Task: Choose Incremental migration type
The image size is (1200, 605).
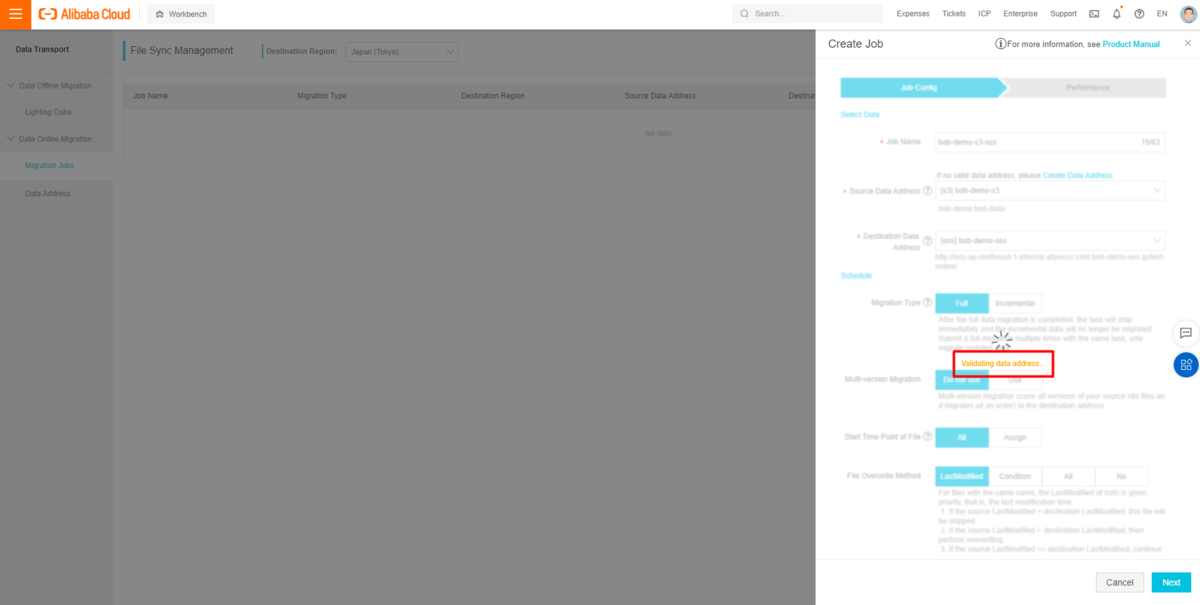Action: click(x=1015, y=303)
